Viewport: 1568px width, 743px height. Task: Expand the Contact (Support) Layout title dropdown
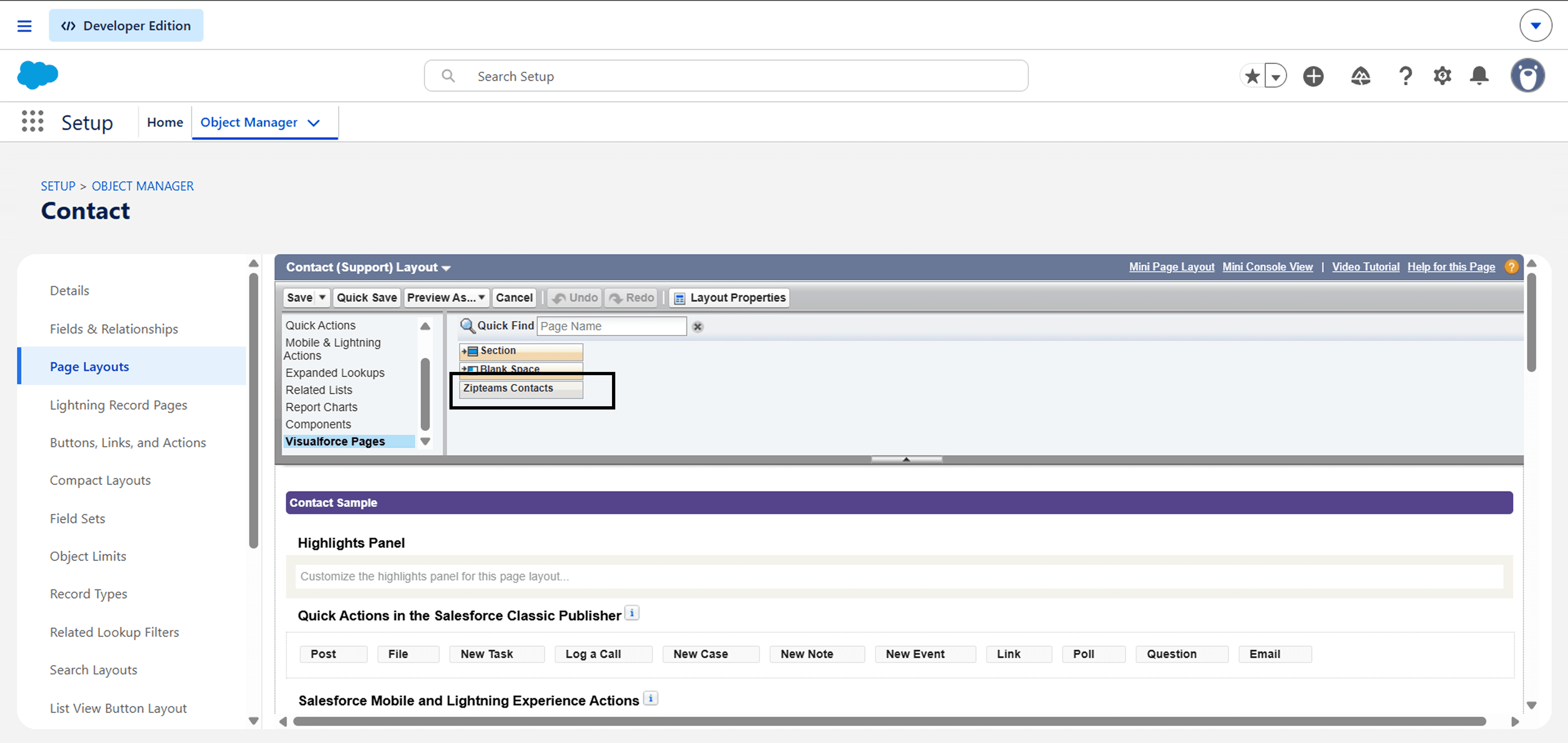446,268
